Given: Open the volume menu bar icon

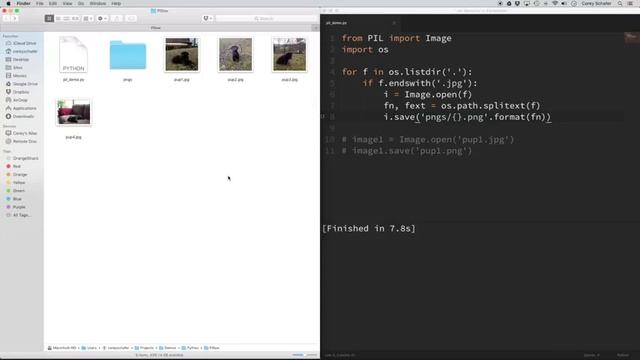Looking at the screenshot, I should 564,3.
